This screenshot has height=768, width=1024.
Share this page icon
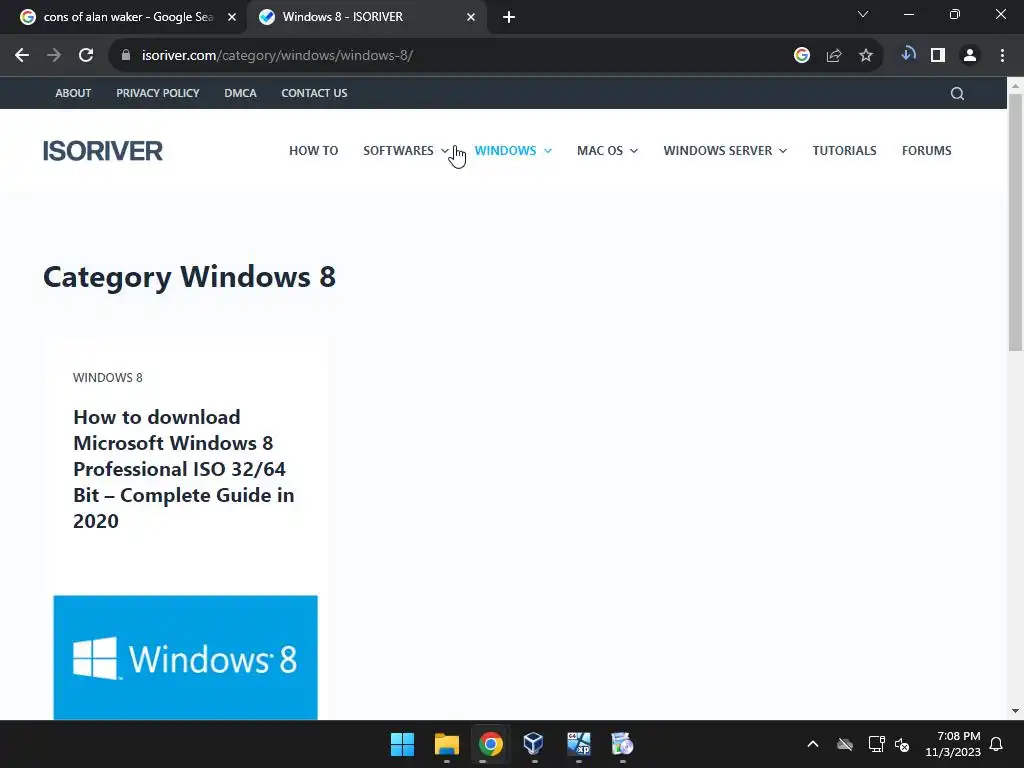coord(834,56)
